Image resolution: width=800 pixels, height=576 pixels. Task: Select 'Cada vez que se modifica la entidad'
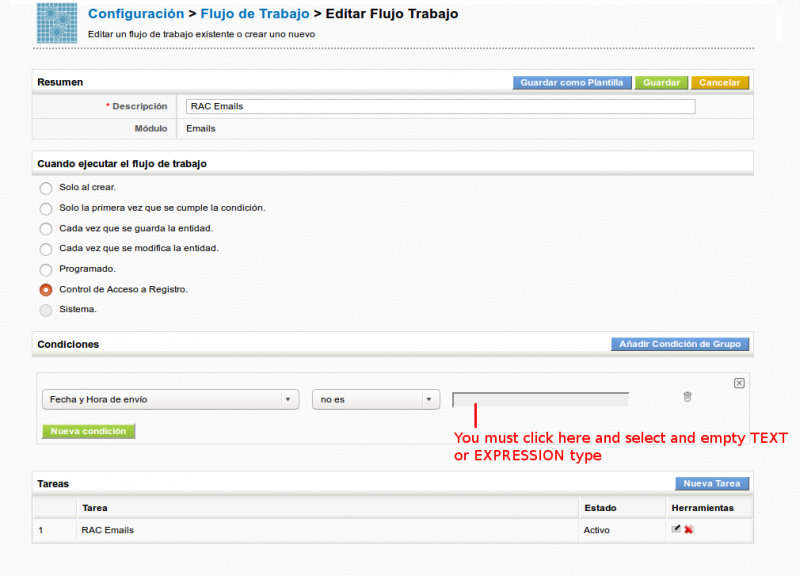46,249
